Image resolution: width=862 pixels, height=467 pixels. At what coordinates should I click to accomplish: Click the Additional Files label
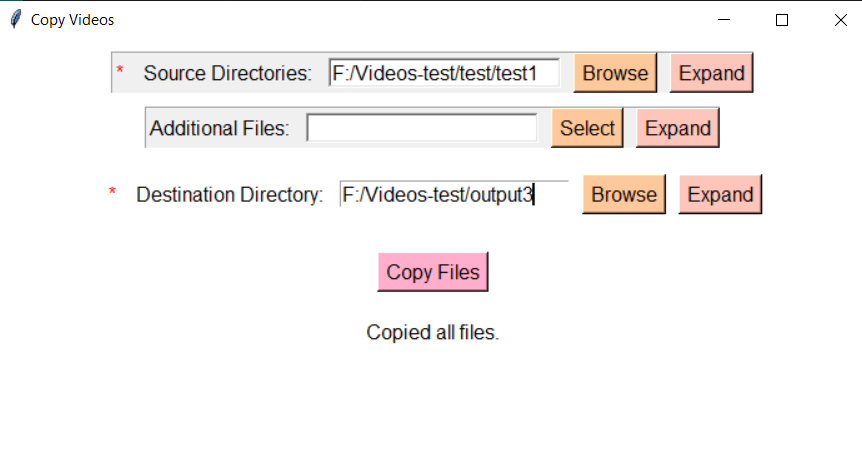coord(219,128)
